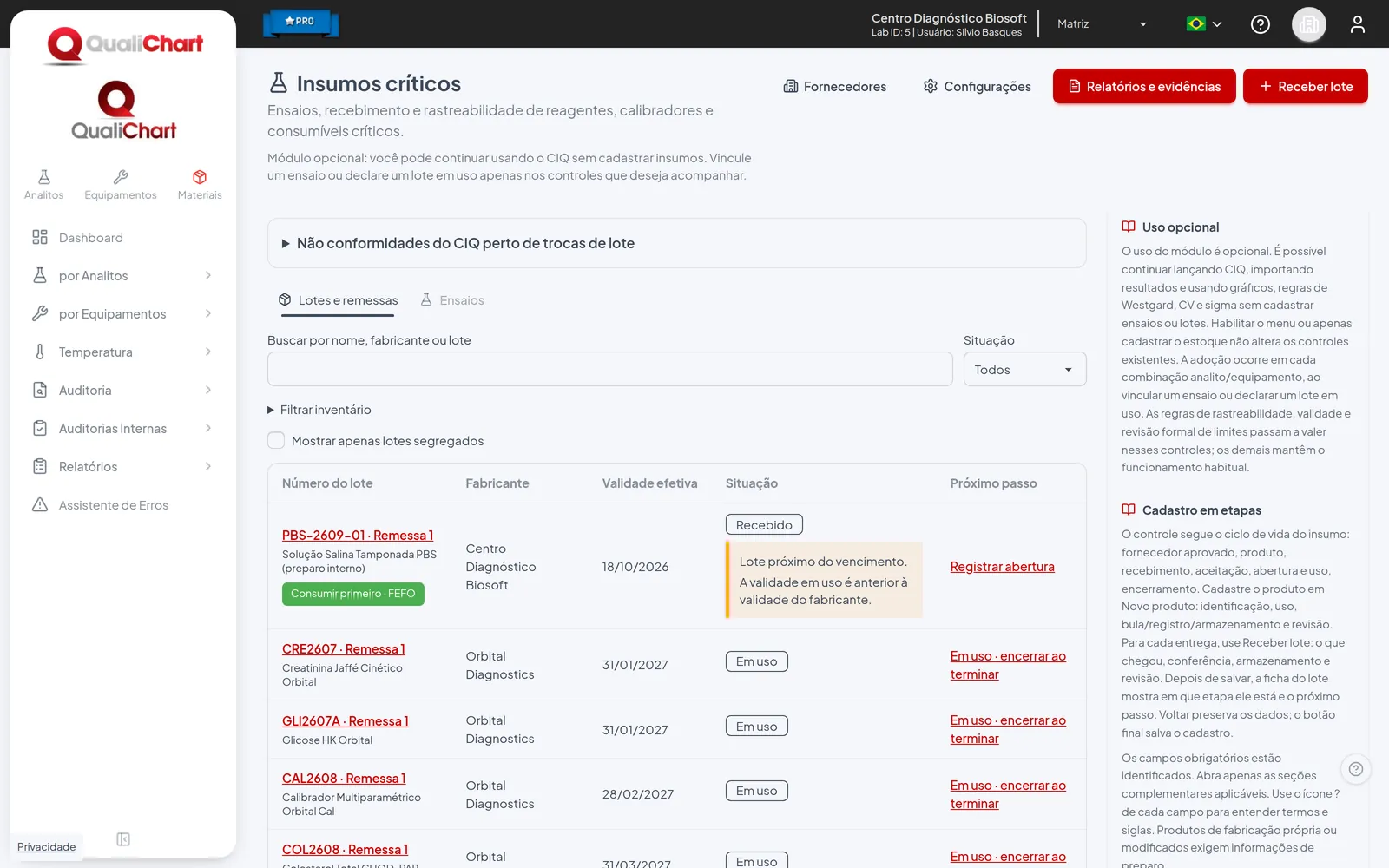Open Relatórios e evidências button
The image size is (1389, 868).
point(1144,86)
